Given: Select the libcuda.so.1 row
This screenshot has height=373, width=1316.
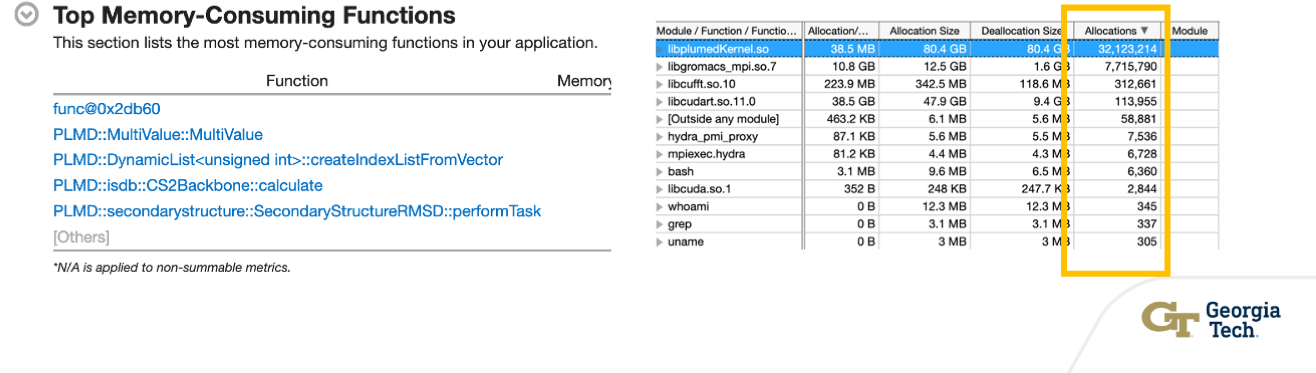Looking at the screenshot, I should point(936,189).
